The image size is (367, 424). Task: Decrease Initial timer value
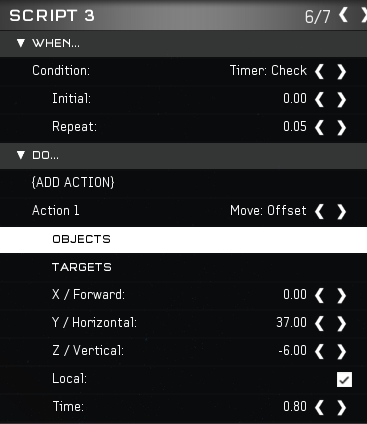click(x=319, y=99)
